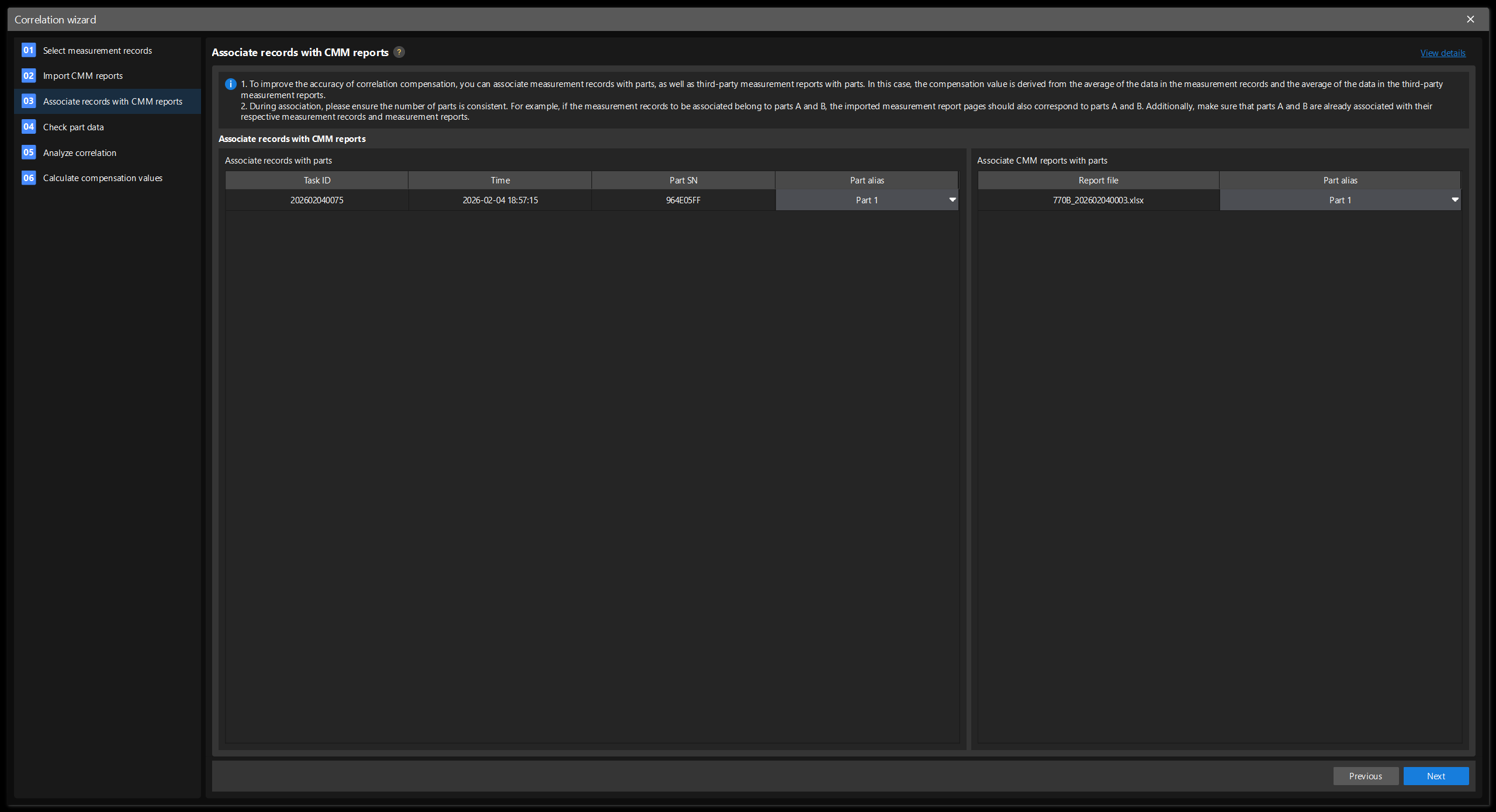Image resolution: width=1496 pixels, height=812 pixels.
Task: Open the View details link
Action: [1443, 53]
